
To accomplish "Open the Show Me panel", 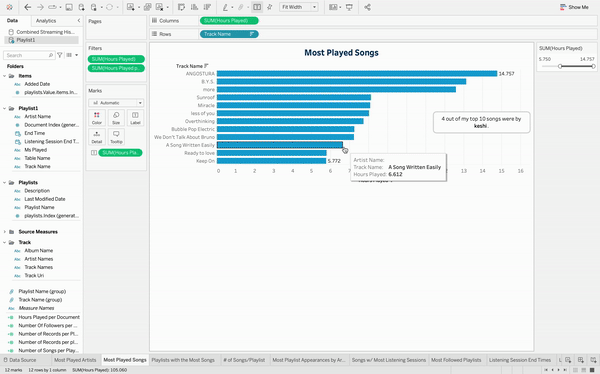I will click(x=574, y=7).
